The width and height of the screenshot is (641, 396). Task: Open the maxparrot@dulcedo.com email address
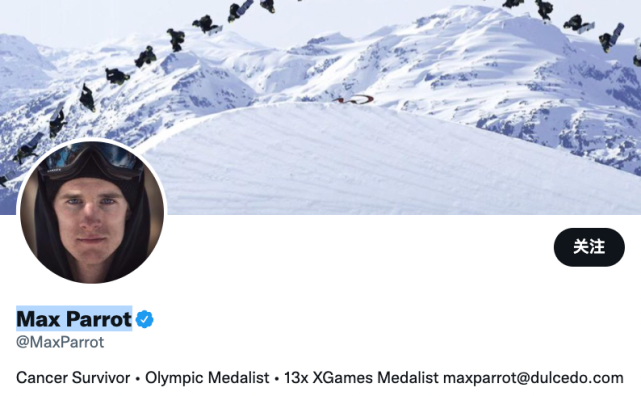click(x=533, y=378)
